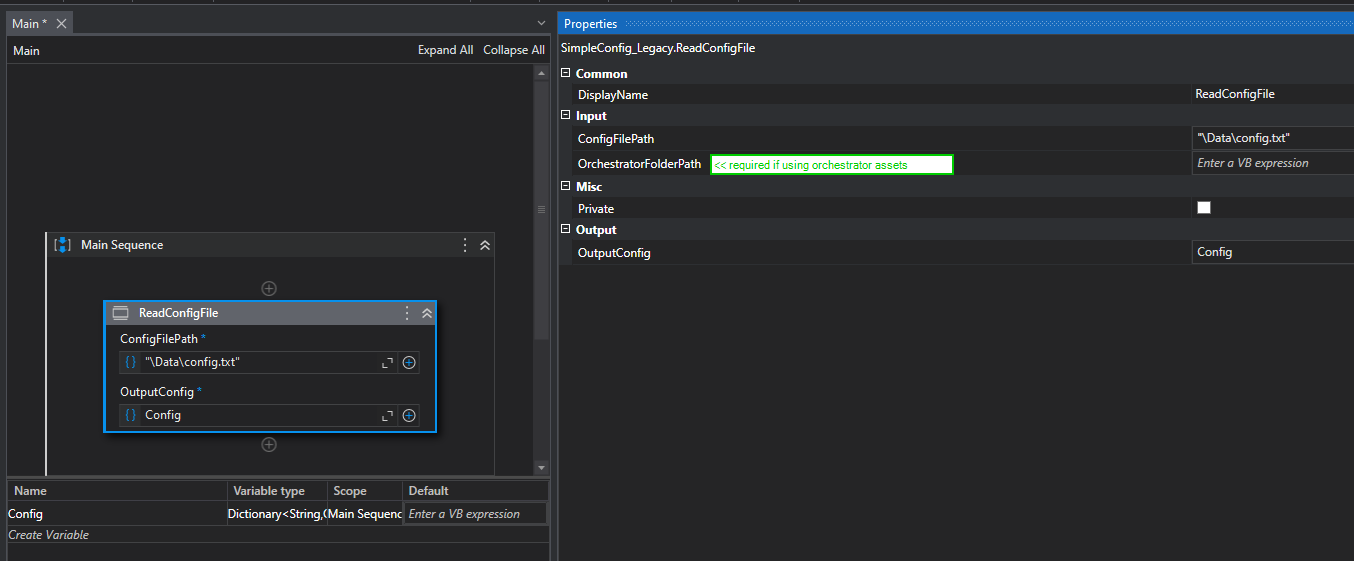Click the ConfigFilePath expression braces icon
The width and height of the screenshot is (1354, 561).
tap(130, 362)
